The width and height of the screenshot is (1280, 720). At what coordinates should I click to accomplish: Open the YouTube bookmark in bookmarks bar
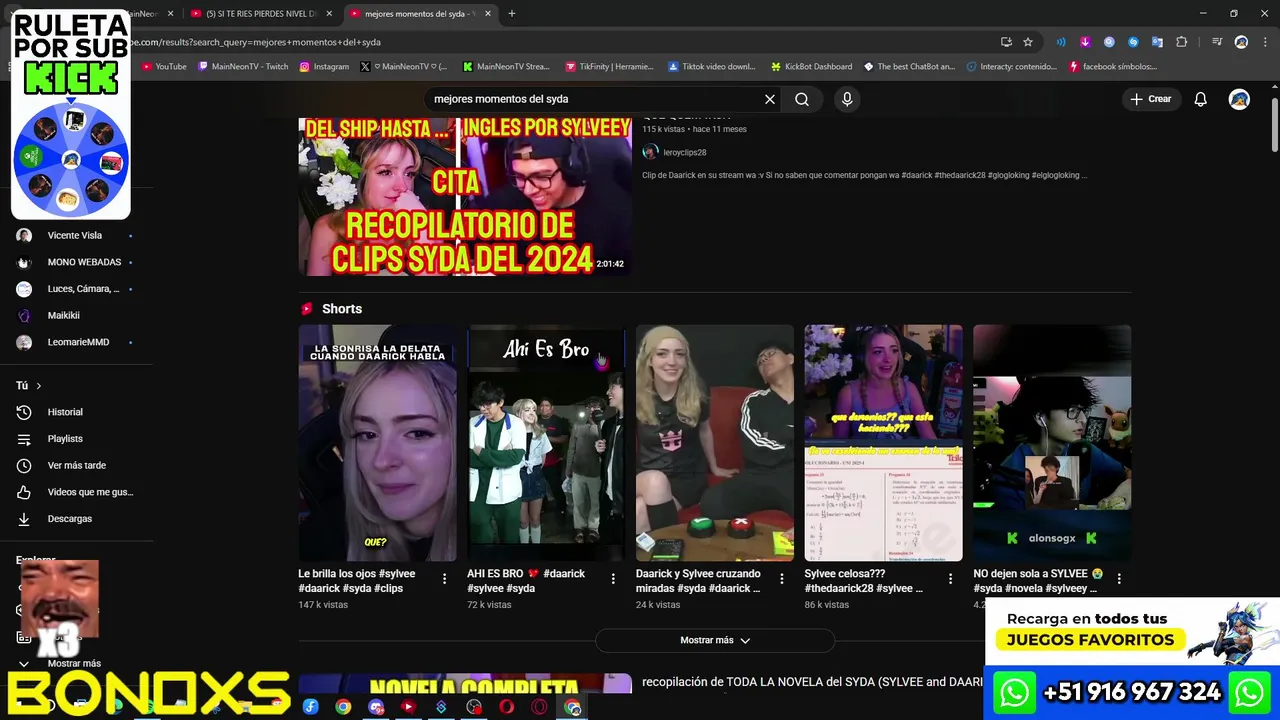pyautogui.click(x=164, y=67)
